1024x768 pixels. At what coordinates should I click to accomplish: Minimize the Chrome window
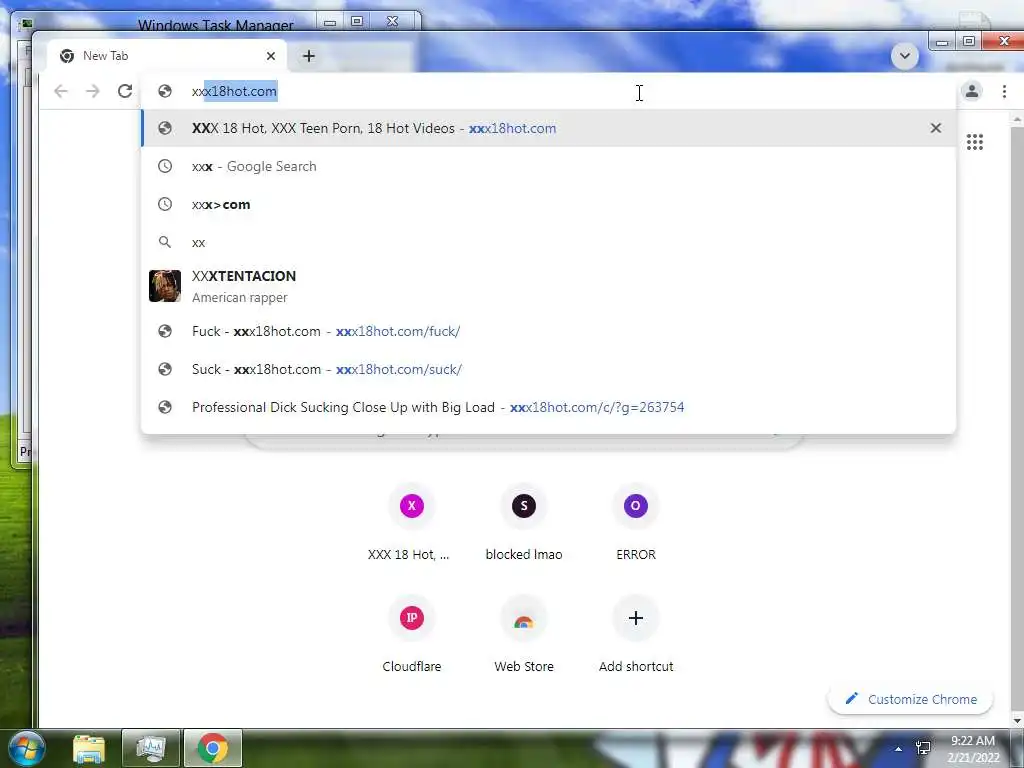click(x=942, y=42)
